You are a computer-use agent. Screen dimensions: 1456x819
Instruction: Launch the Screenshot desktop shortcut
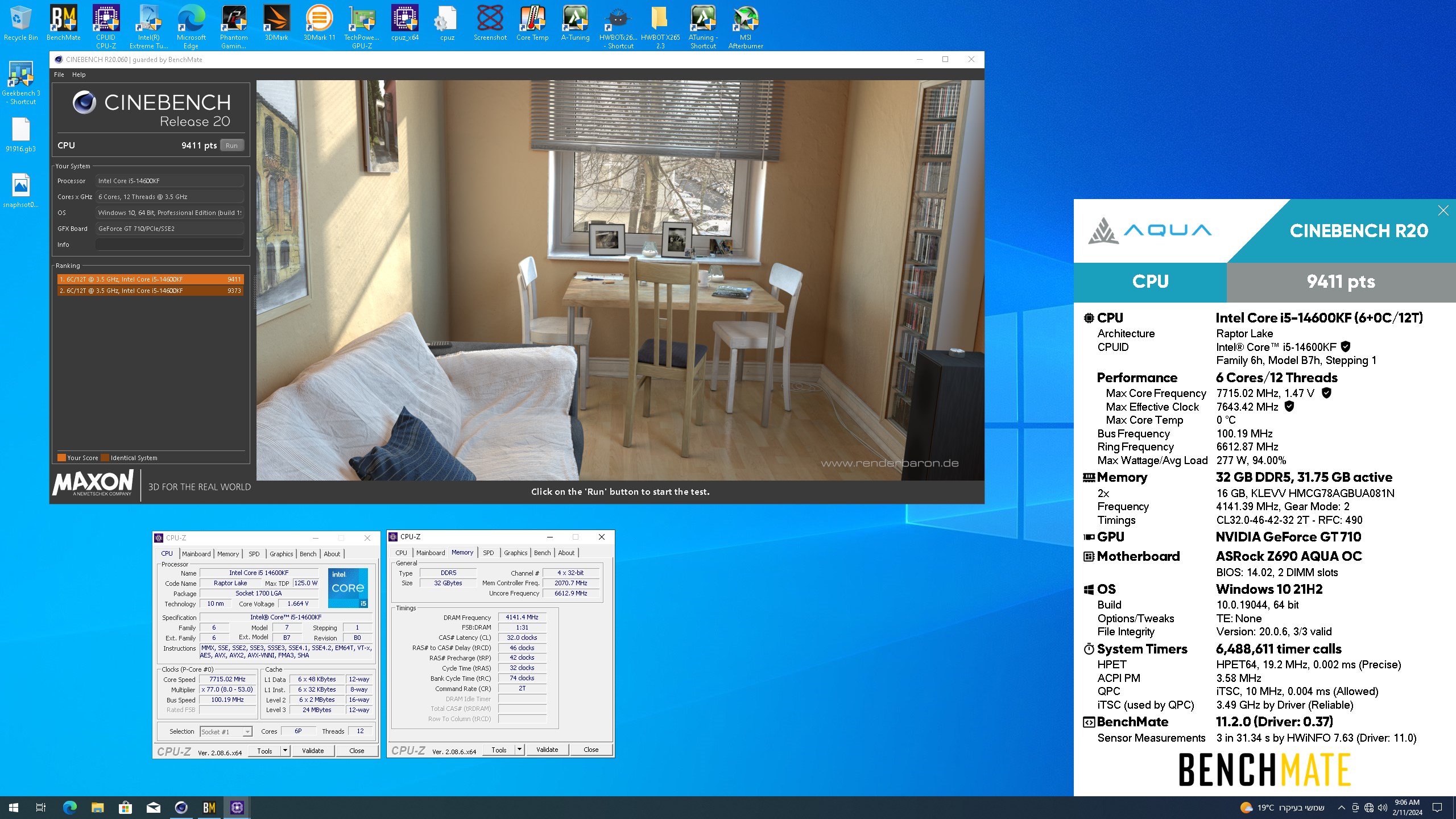click(490, 24)
